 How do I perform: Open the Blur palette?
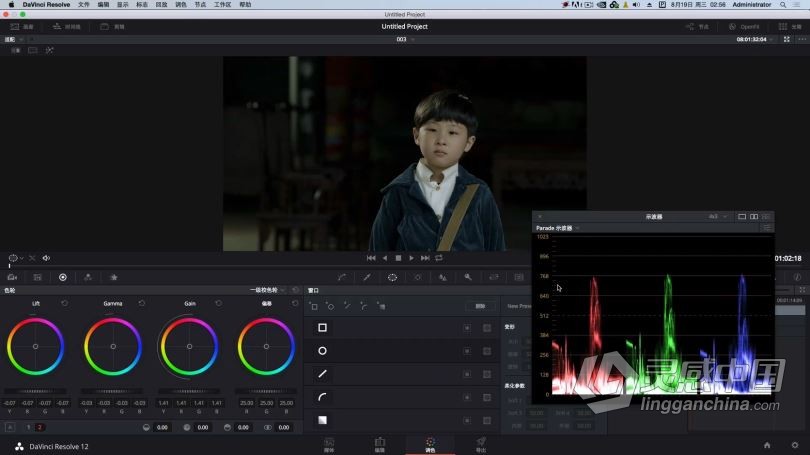pyautogui.click(x=443, y=277)
